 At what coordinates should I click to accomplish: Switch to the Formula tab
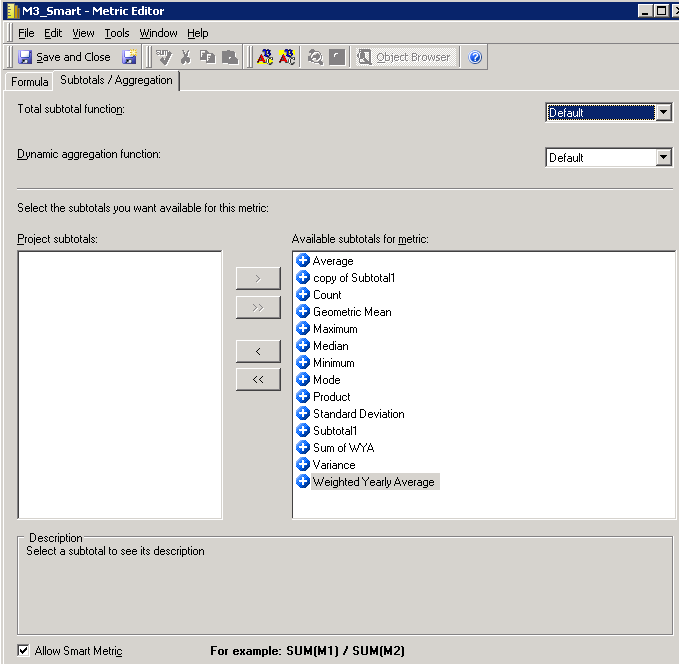pyautogui.click(x=30, y=81)
